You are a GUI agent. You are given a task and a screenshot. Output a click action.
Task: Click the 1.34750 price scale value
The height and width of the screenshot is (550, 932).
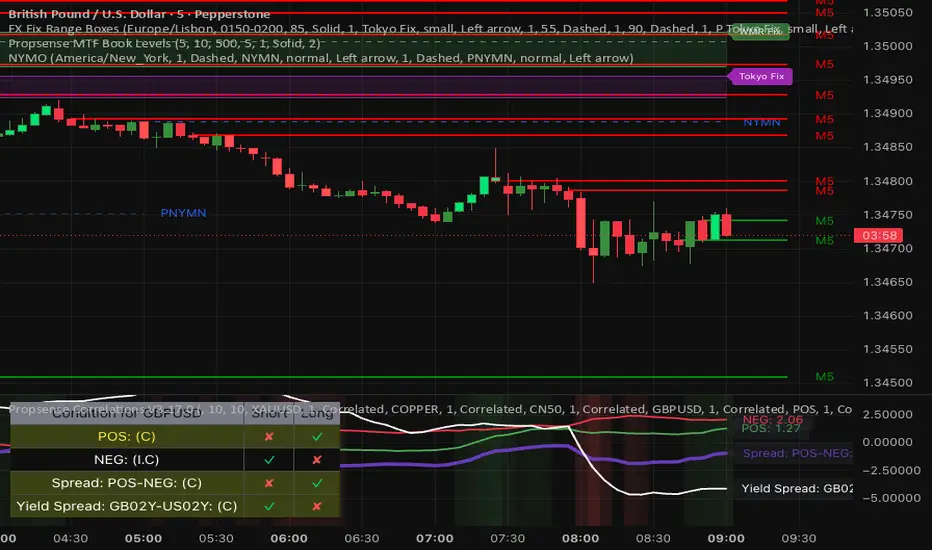point(887,215)
